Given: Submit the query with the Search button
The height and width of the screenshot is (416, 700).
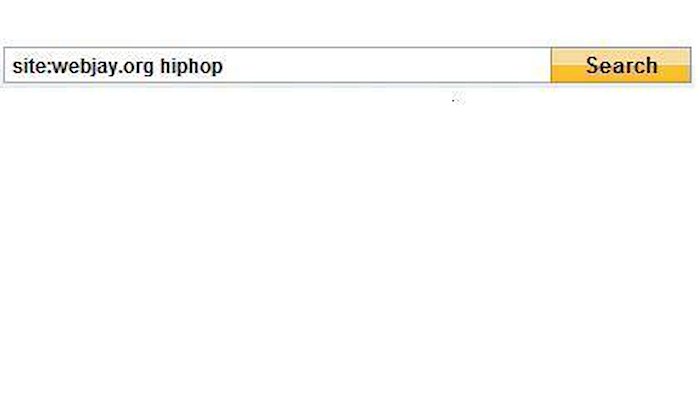Looking at the screenshot, I should 621,65.
